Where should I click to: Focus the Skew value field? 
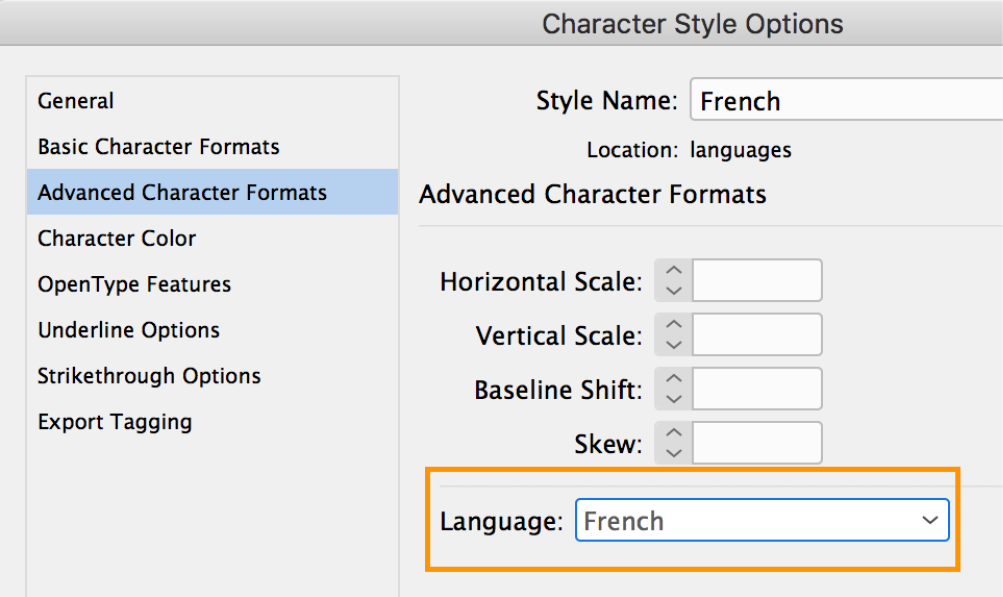tap(757, 443)
